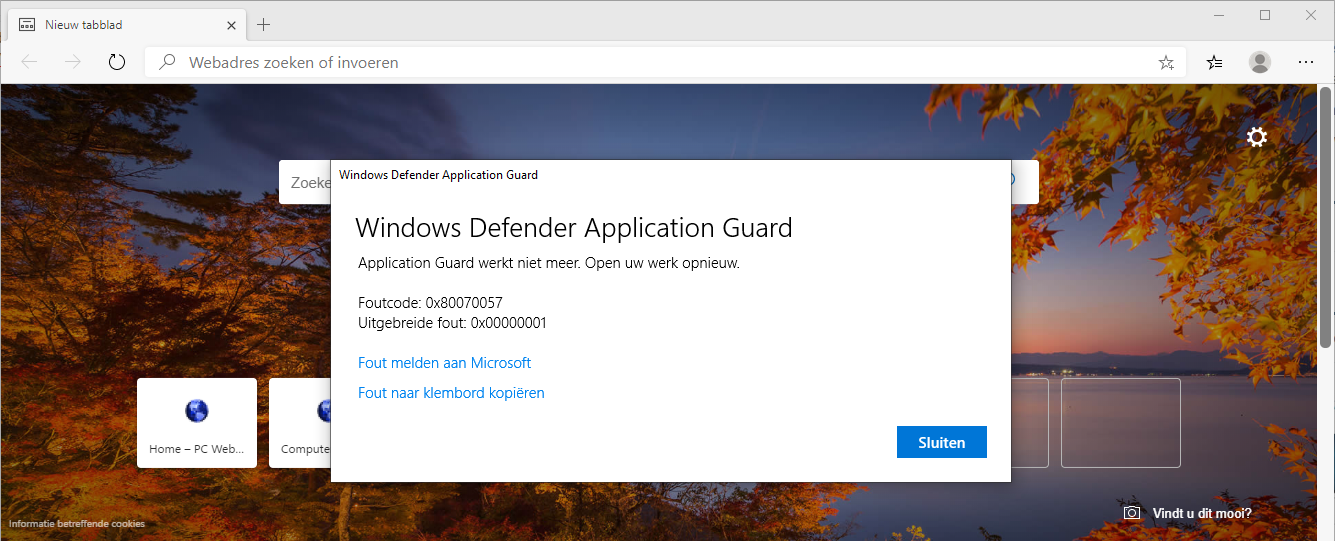Click 'Fout melden aan Microsoft' link
This screenshot has width=1335, height=541.
point(444,363)
